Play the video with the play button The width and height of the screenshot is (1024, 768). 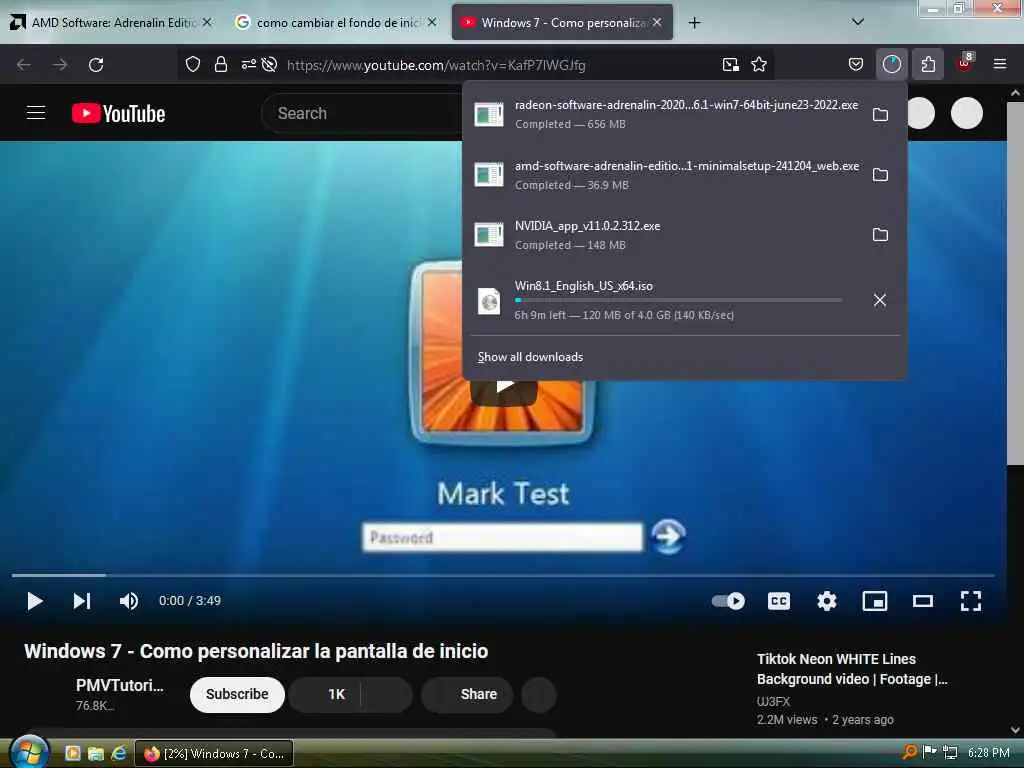pos(35,601)
